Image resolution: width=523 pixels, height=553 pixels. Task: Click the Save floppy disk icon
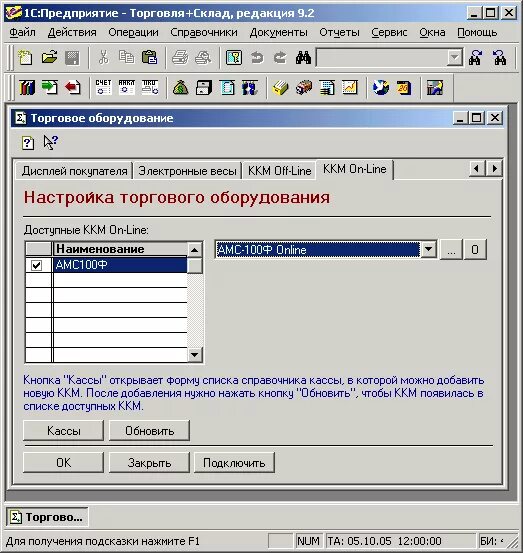pos(72,57)
